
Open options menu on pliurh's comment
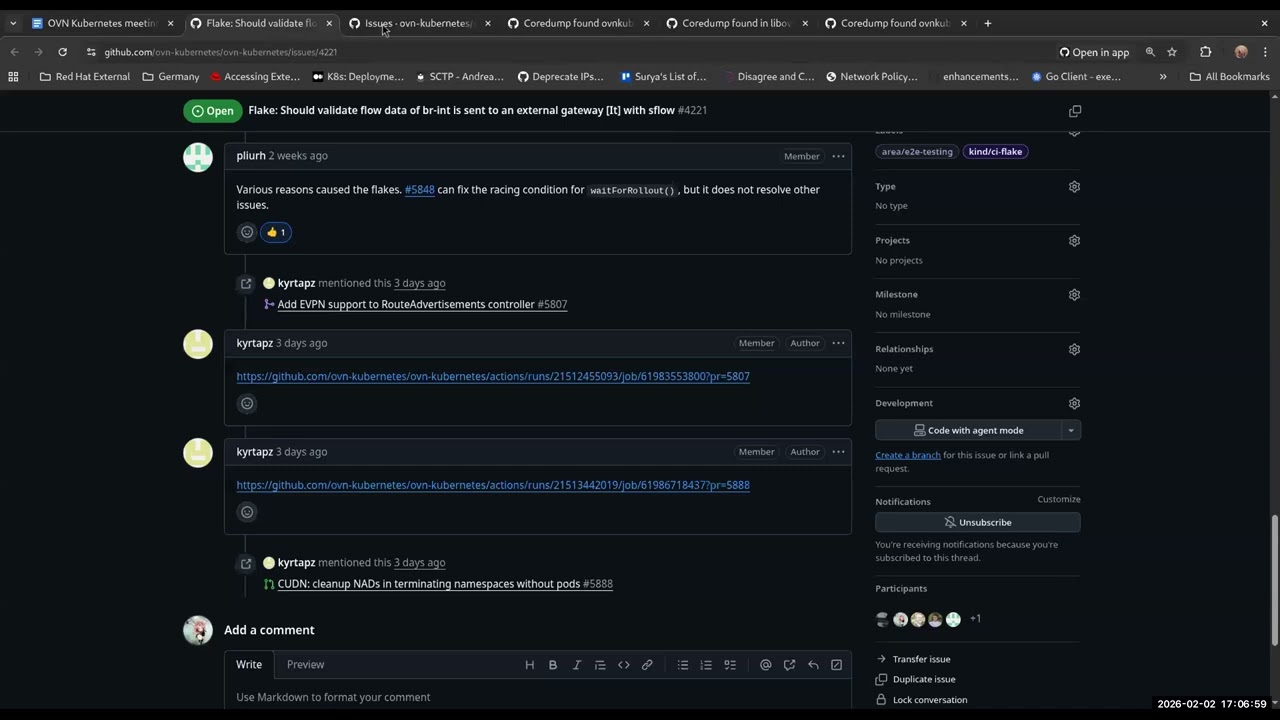tap(838, 156)
